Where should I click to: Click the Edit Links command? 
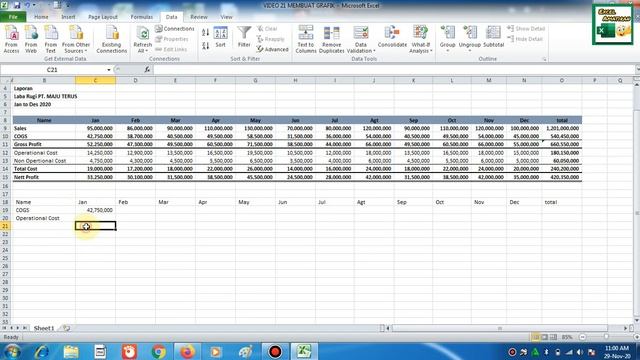coord(171,49)
